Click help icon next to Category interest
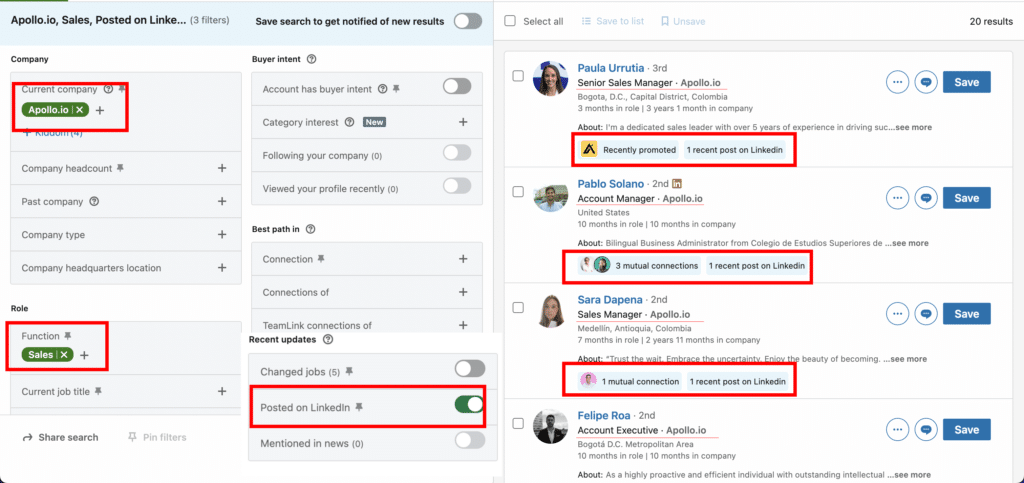The width and height of the screenshot is (1024, 483). click(x=349, y=122)
